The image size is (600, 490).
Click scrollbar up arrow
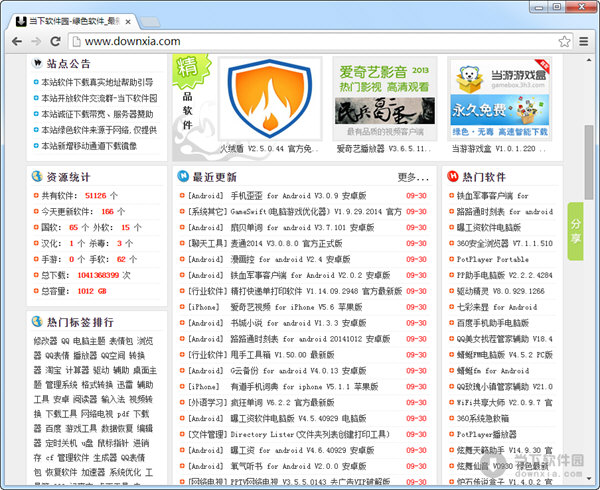pos(589,60)
